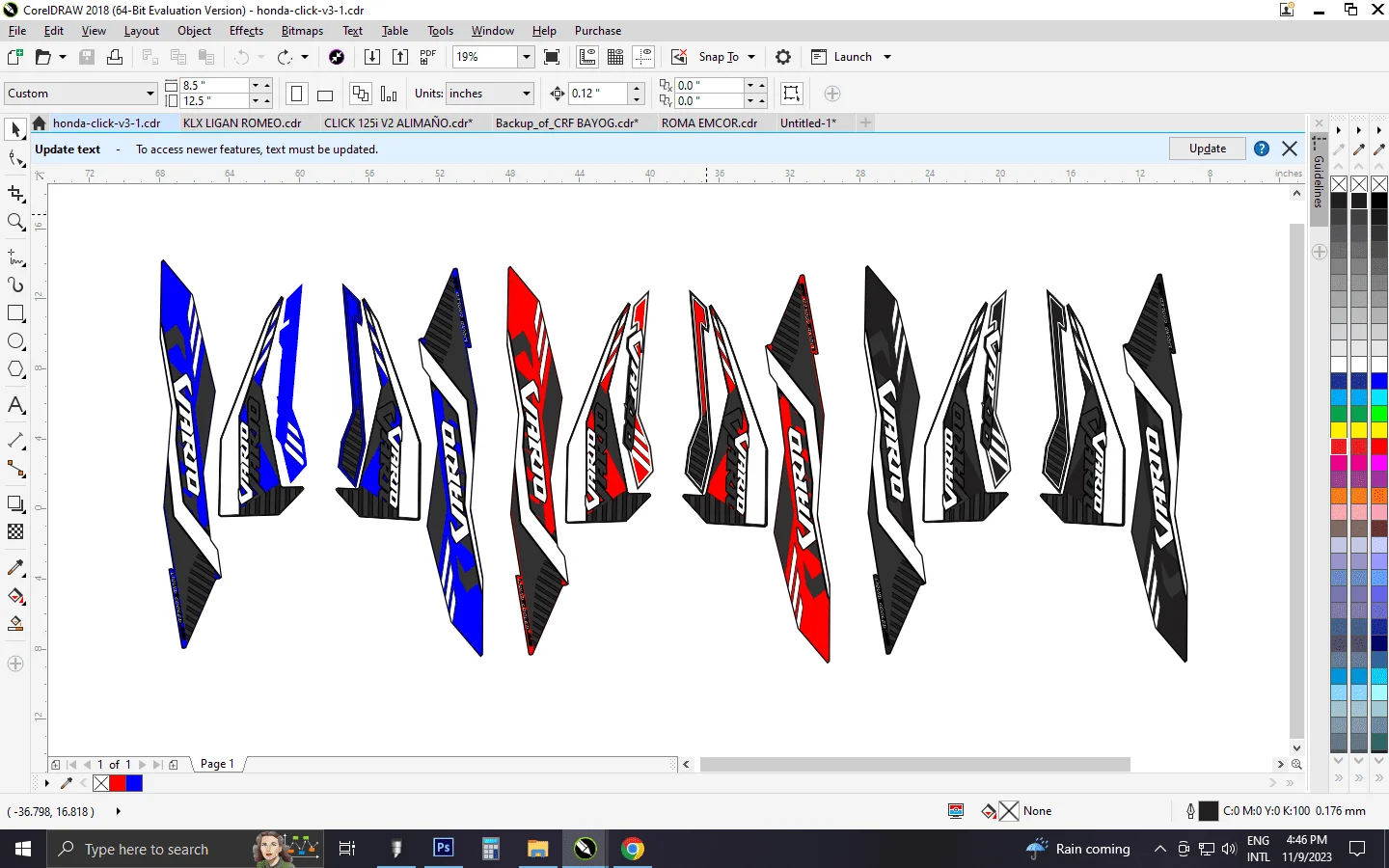
Task: Open help for the update text bar
Action: coord(1262,149)
